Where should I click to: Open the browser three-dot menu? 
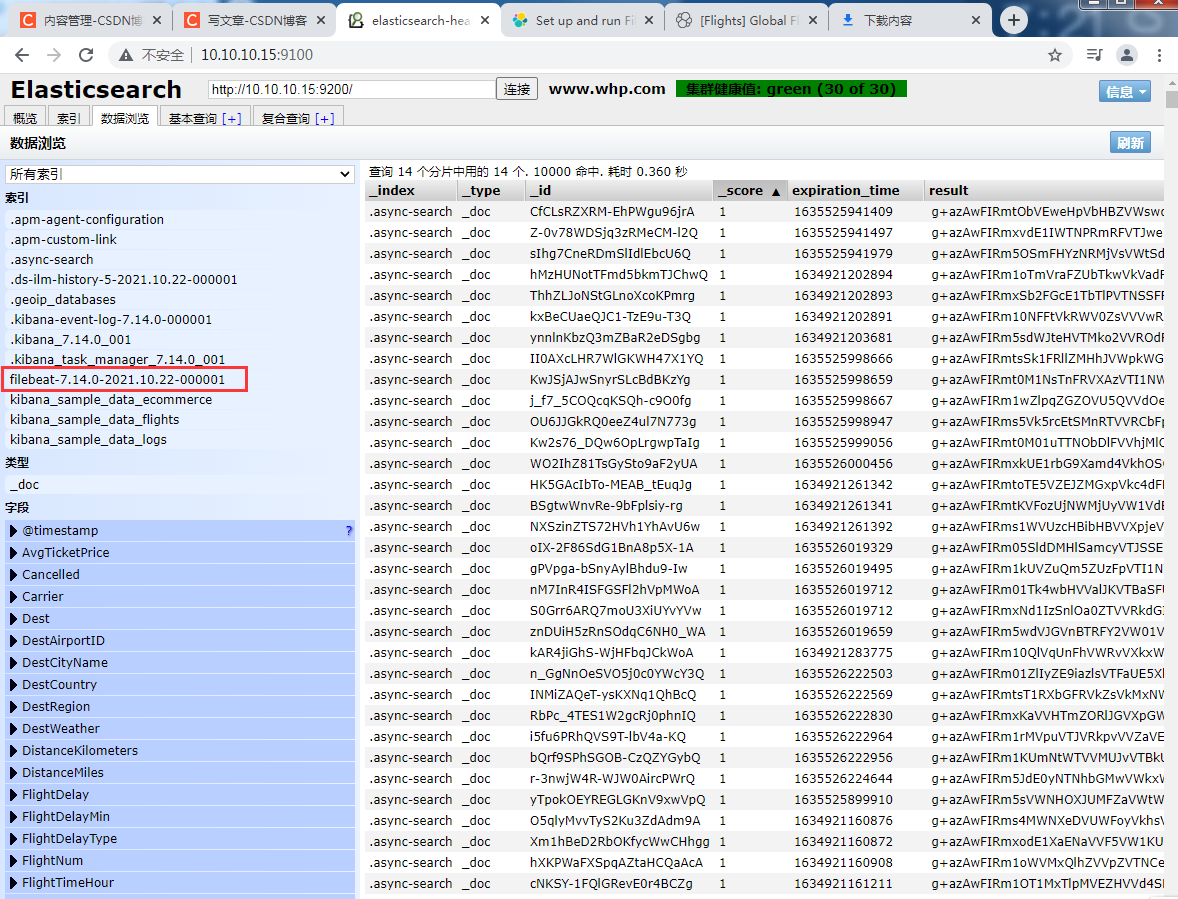point(1159,55)
